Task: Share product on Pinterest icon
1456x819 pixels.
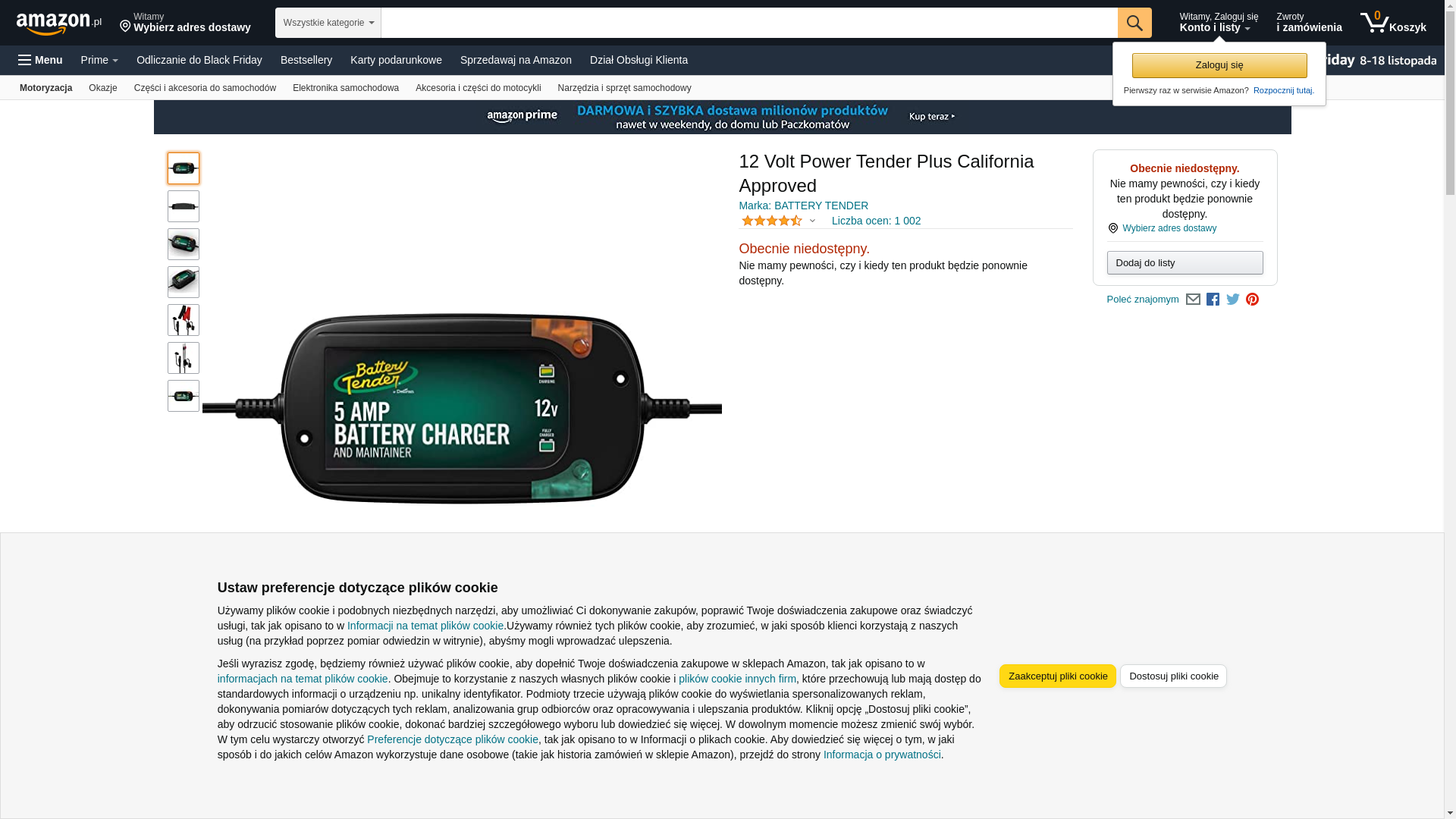Action: 1253,300
